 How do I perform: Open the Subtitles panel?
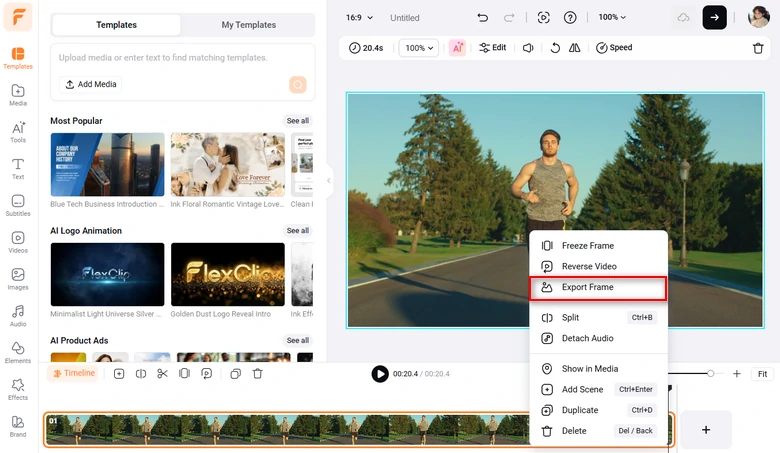[17, 205]
